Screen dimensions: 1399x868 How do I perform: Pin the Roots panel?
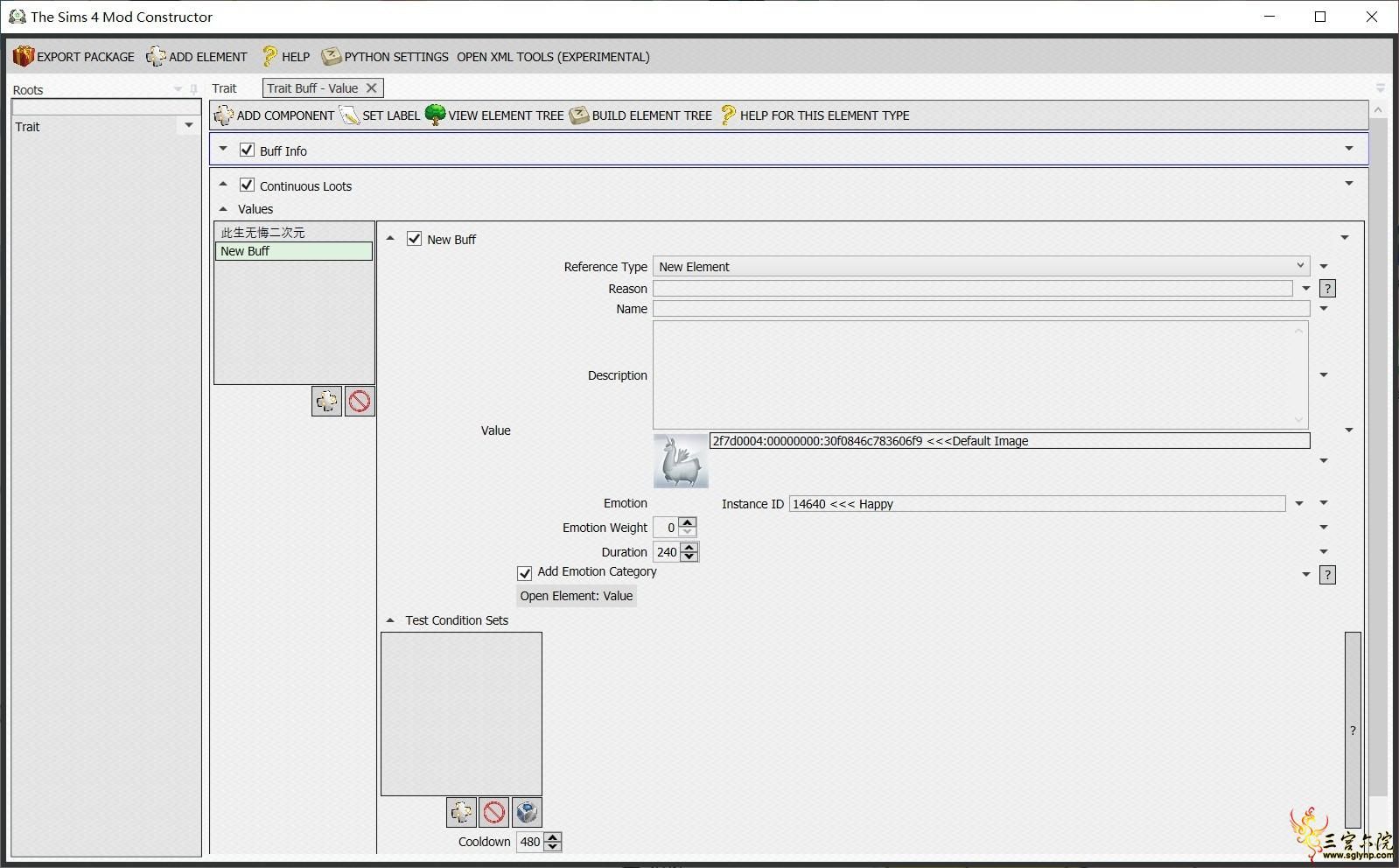193,89
